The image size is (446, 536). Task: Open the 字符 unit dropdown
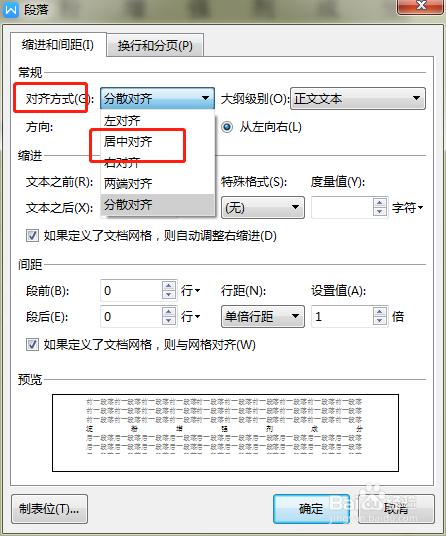pos(407,207)
